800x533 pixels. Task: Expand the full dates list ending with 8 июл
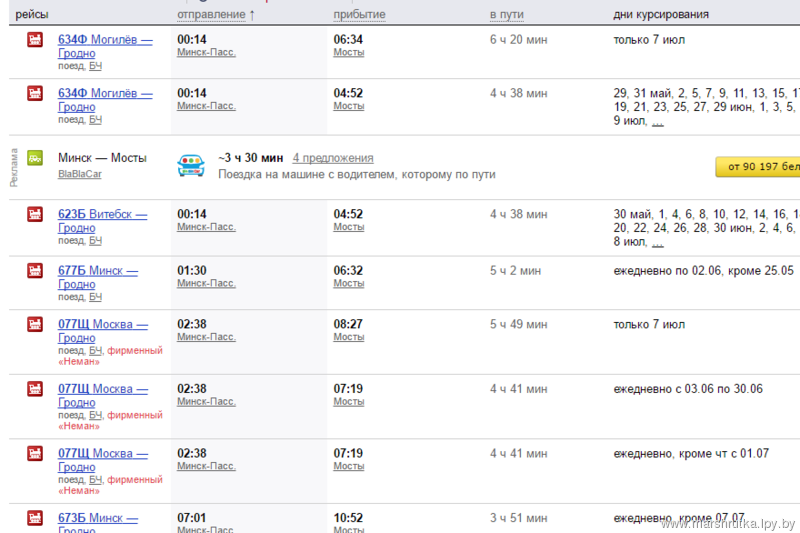657,242
